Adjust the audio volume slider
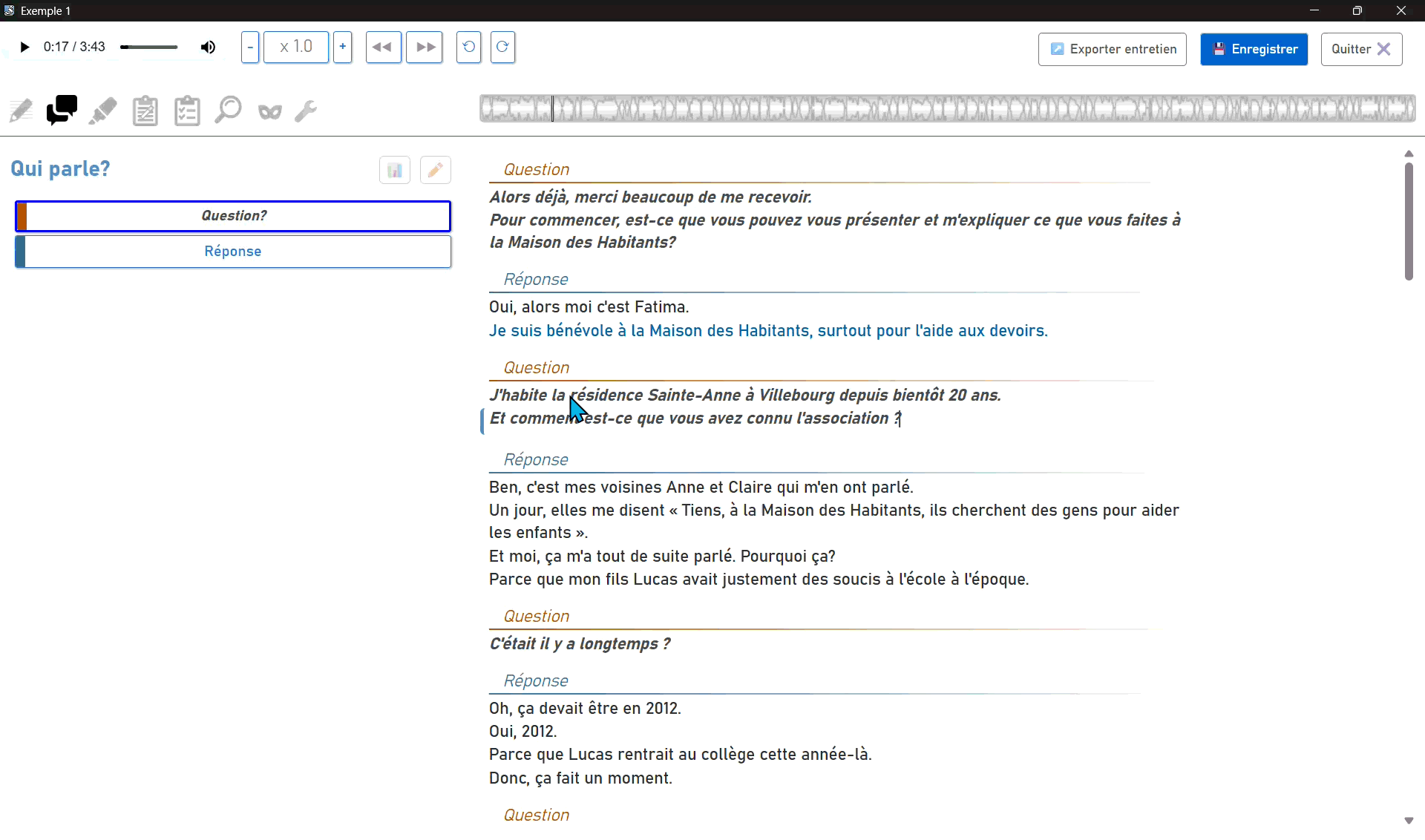This screenshot has width=1425, height=840. coord(149,47)
